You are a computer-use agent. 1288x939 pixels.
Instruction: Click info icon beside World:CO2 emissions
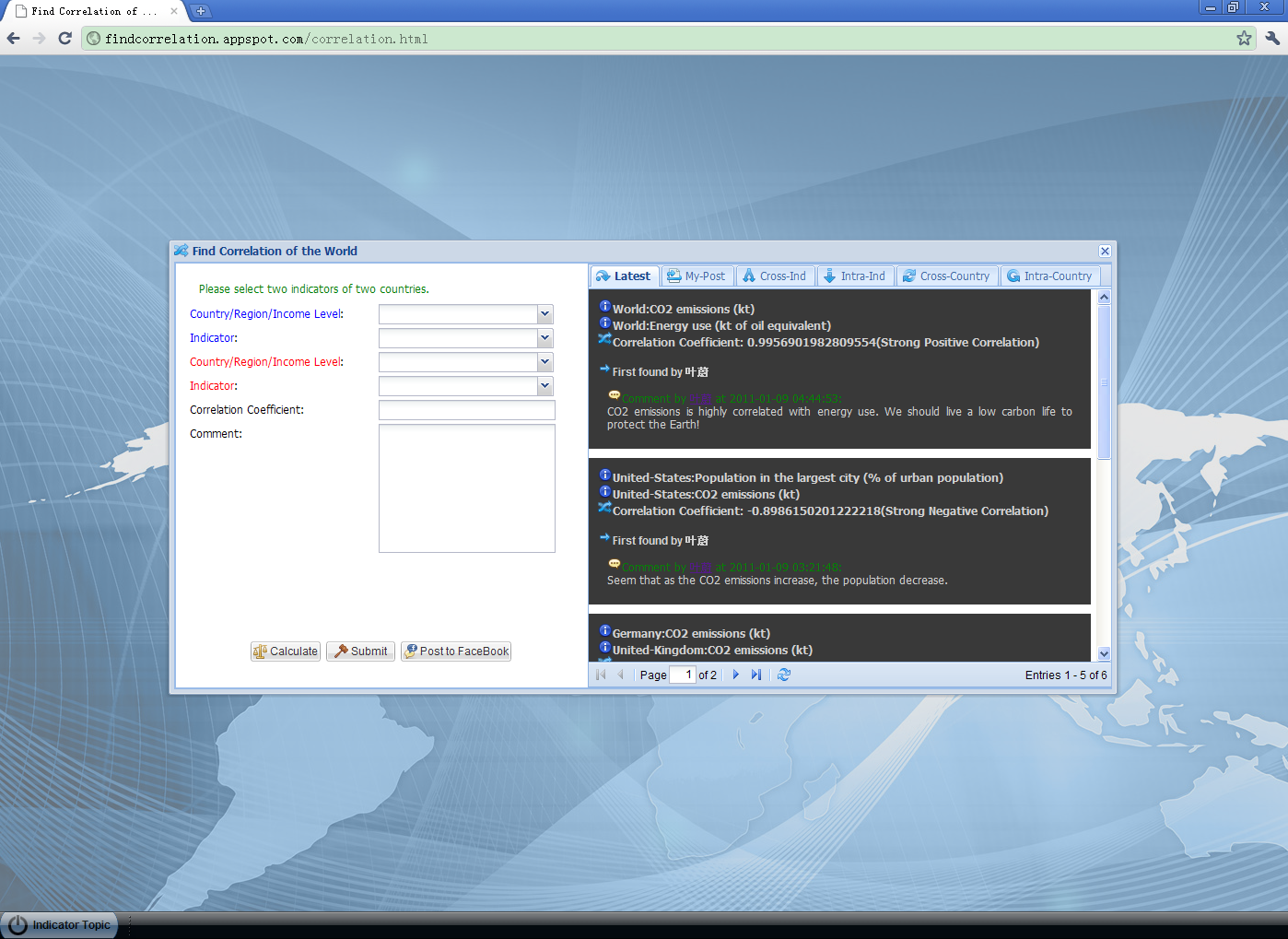coord(605,306)
